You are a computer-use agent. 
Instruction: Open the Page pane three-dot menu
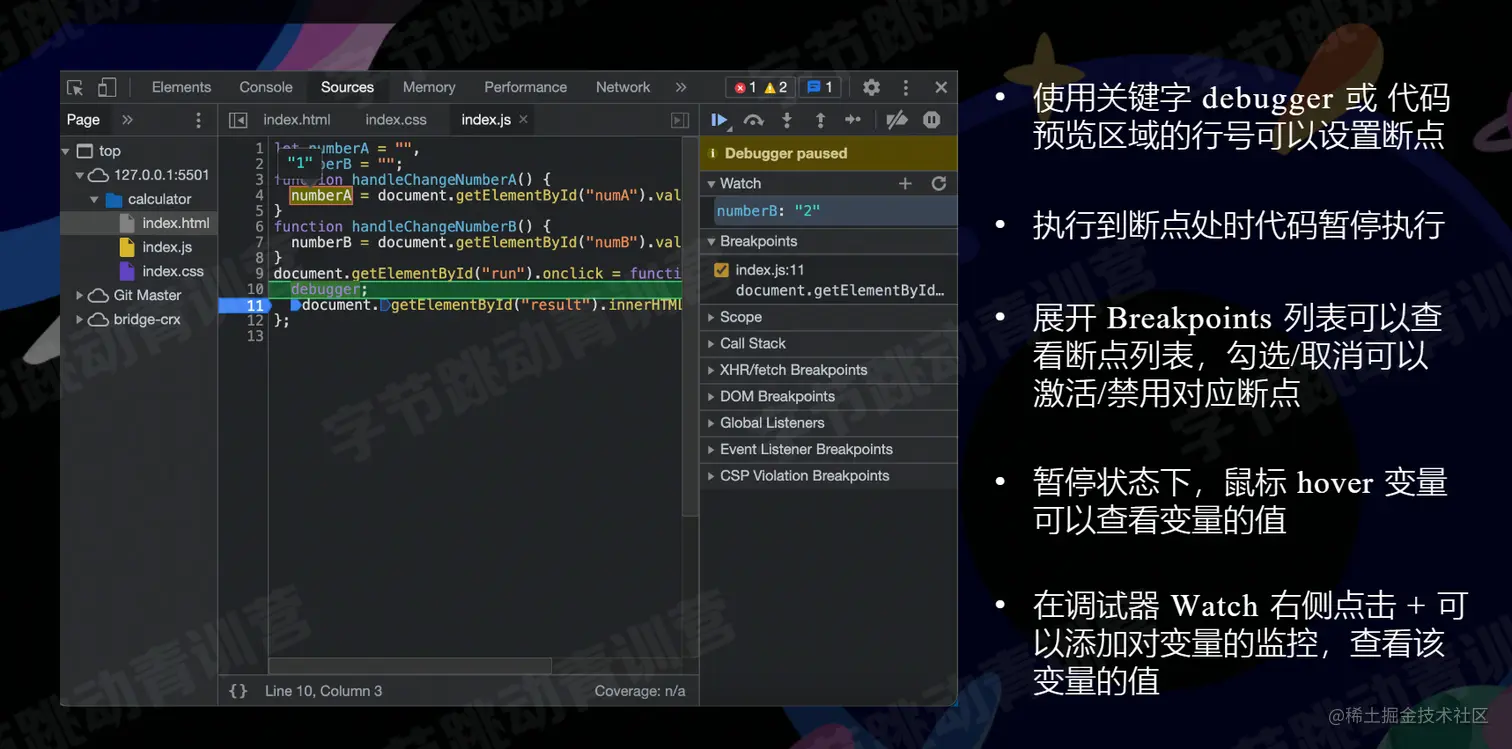coord(198,120)
